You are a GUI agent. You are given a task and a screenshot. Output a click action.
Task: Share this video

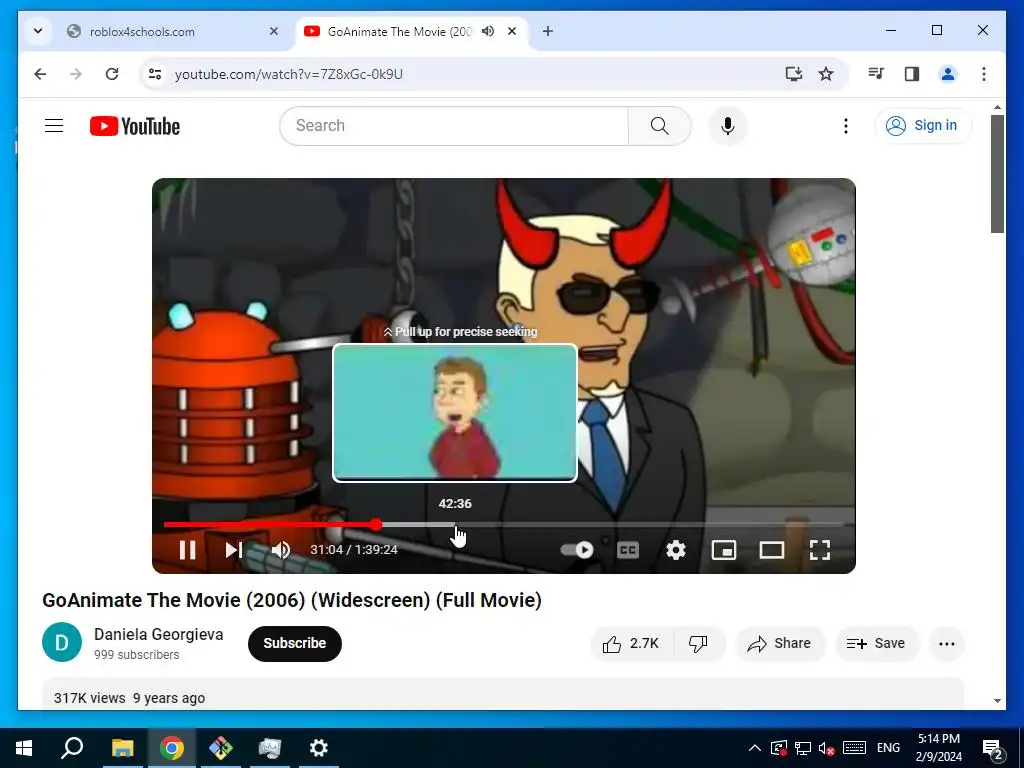point(780,644)
